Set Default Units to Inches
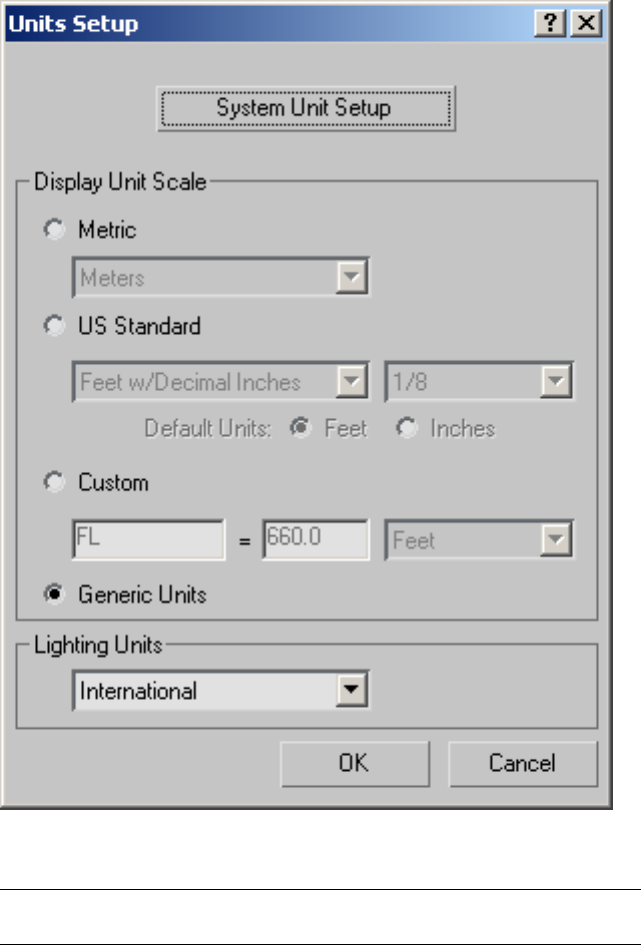 405,429
